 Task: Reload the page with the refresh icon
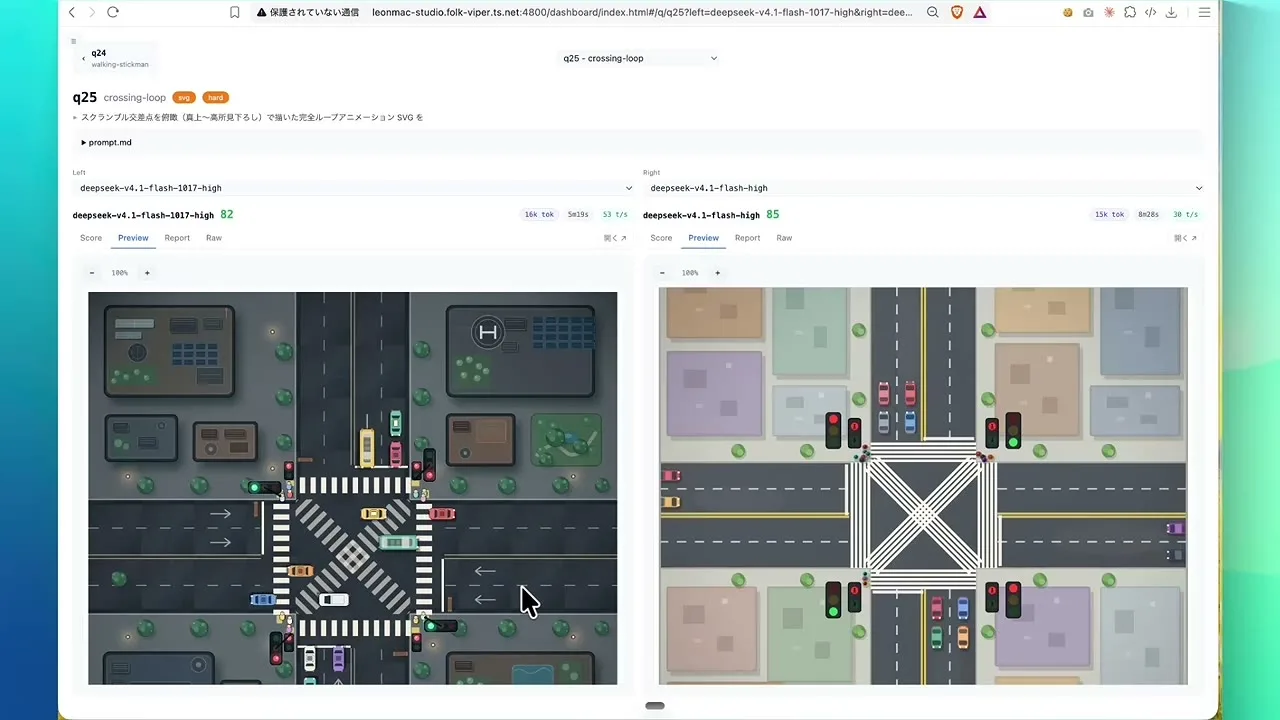point(112,12)
